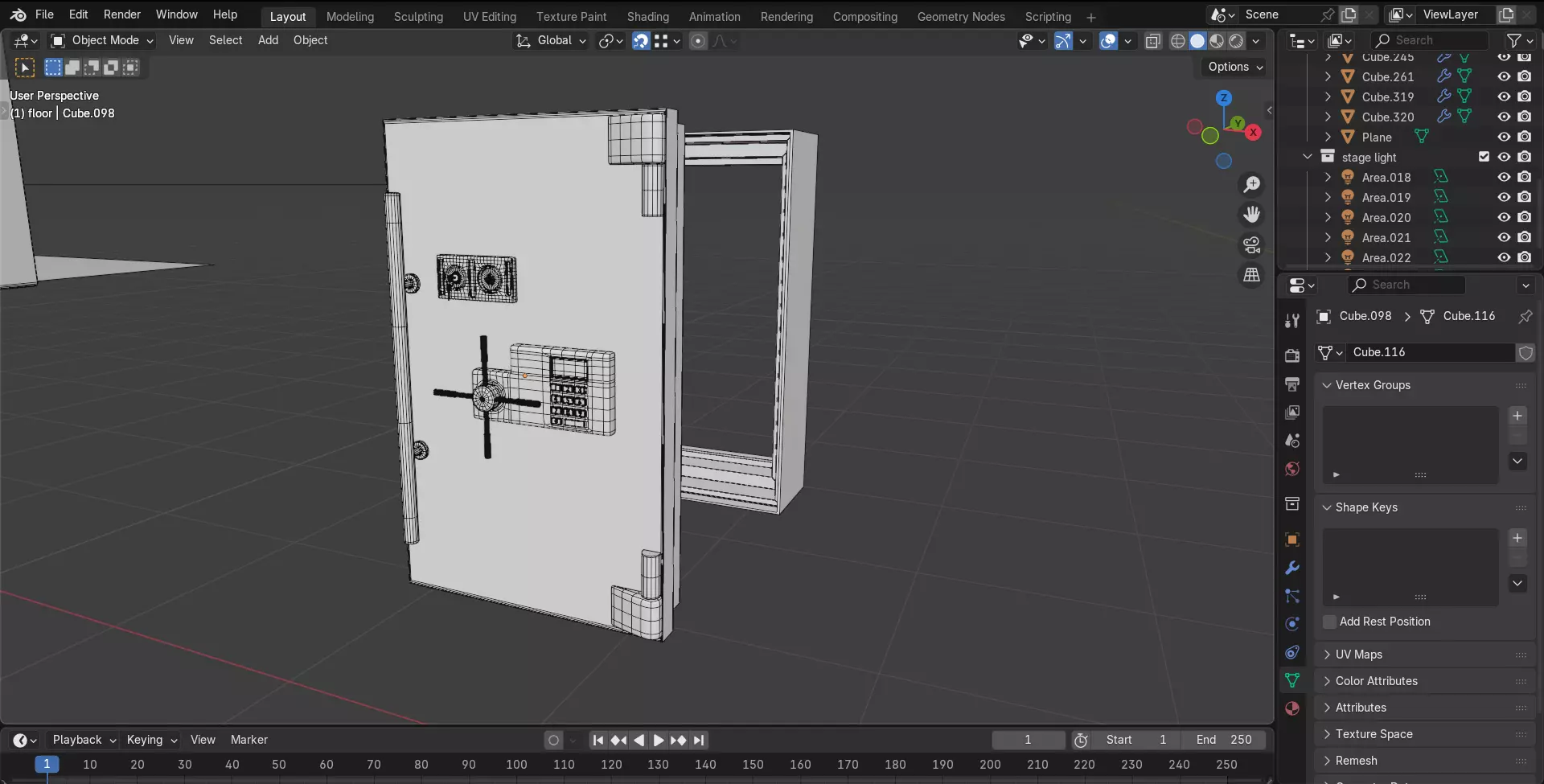Toggle proportional editing
The width and height of the screenshot is (1544, 784).
coord(698,41)
